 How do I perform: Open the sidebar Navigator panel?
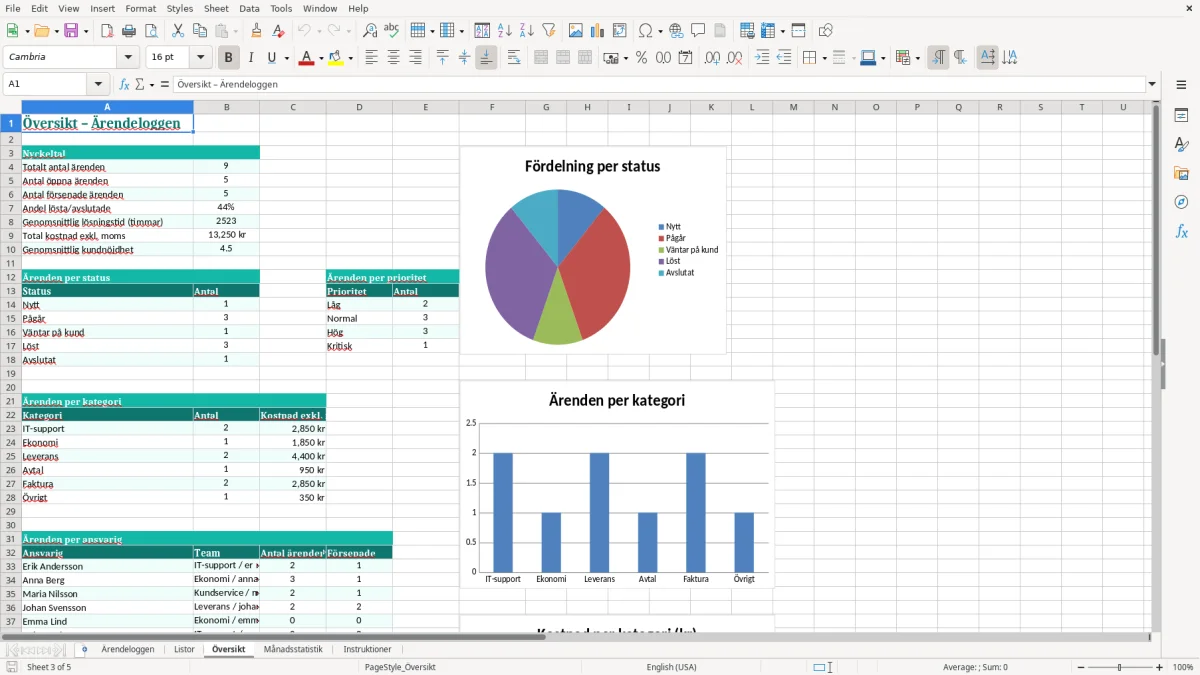coord(1181,203)
